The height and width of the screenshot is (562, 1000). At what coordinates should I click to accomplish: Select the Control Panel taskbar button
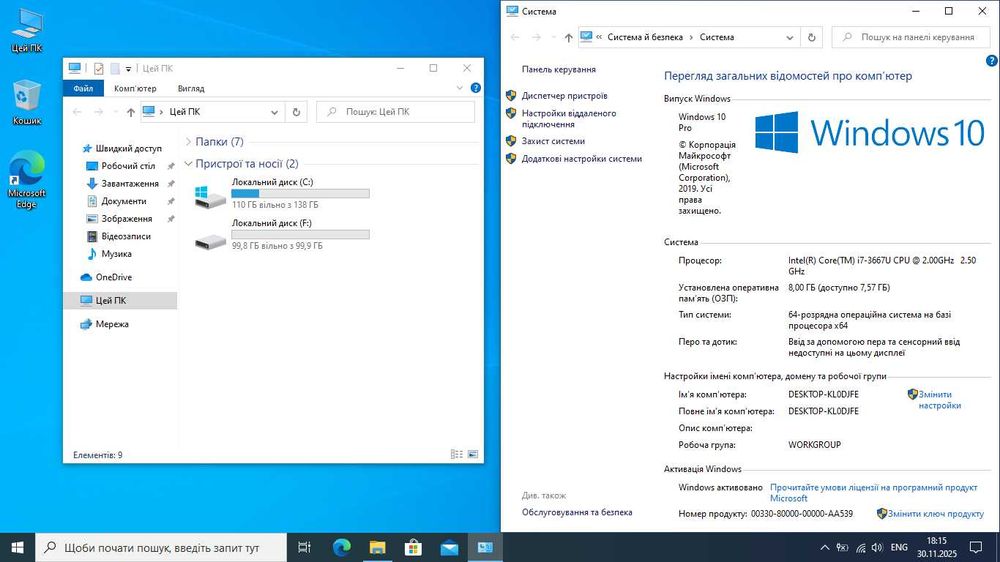coord(485,547)
